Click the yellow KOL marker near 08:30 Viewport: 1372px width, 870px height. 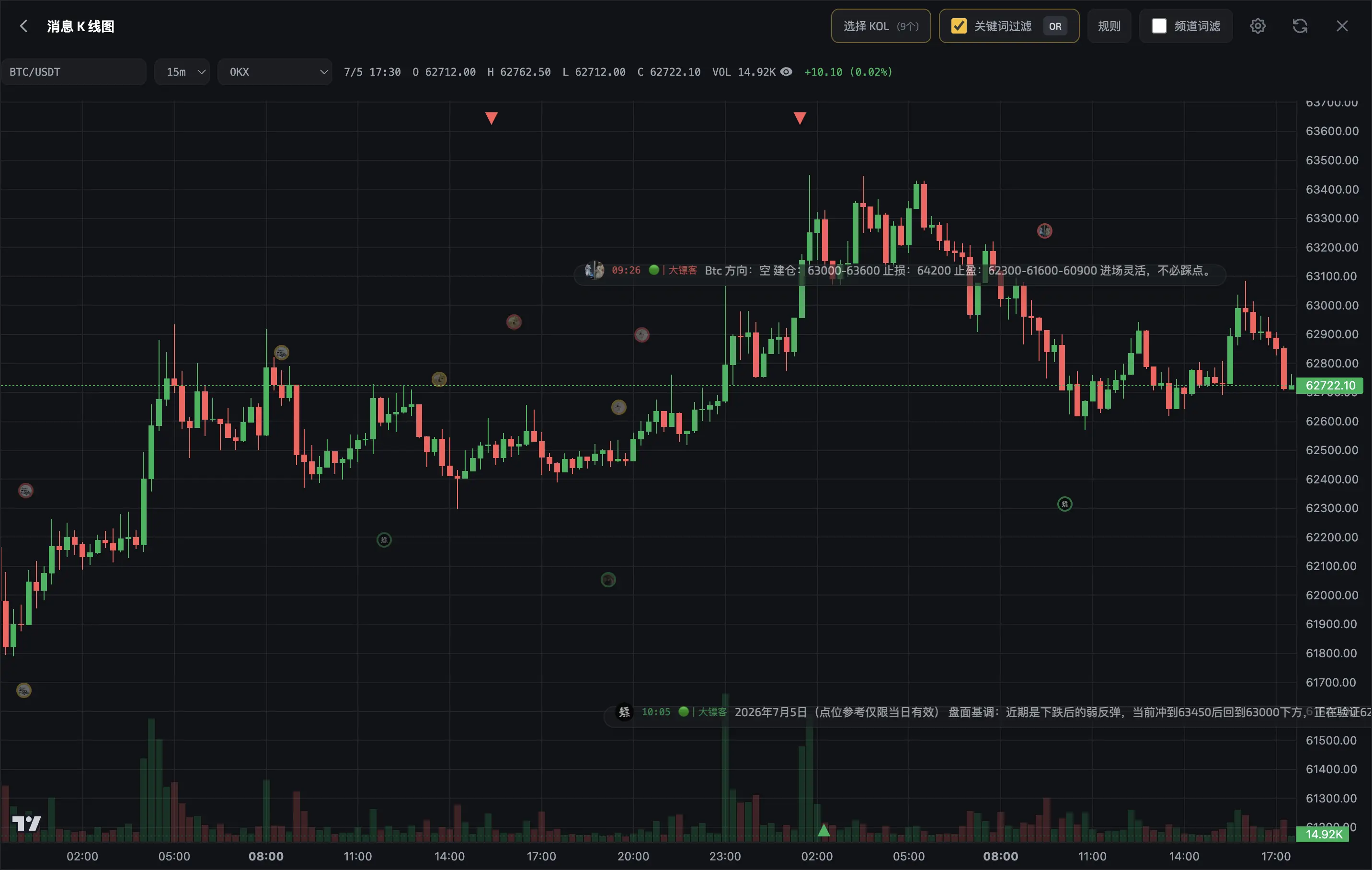coord(282,353)
